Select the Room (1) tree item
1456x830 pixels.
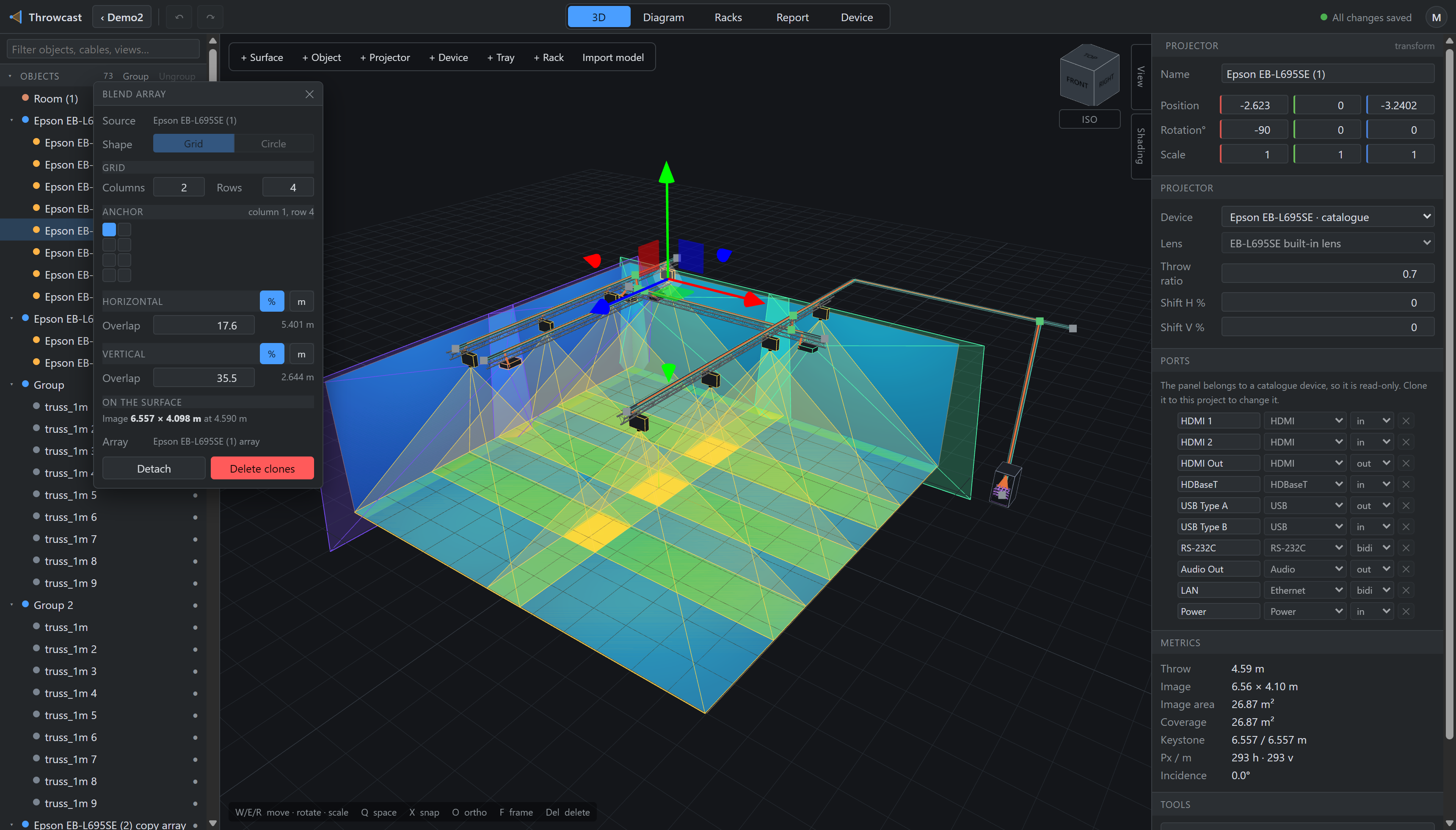[x=56, y=99]
